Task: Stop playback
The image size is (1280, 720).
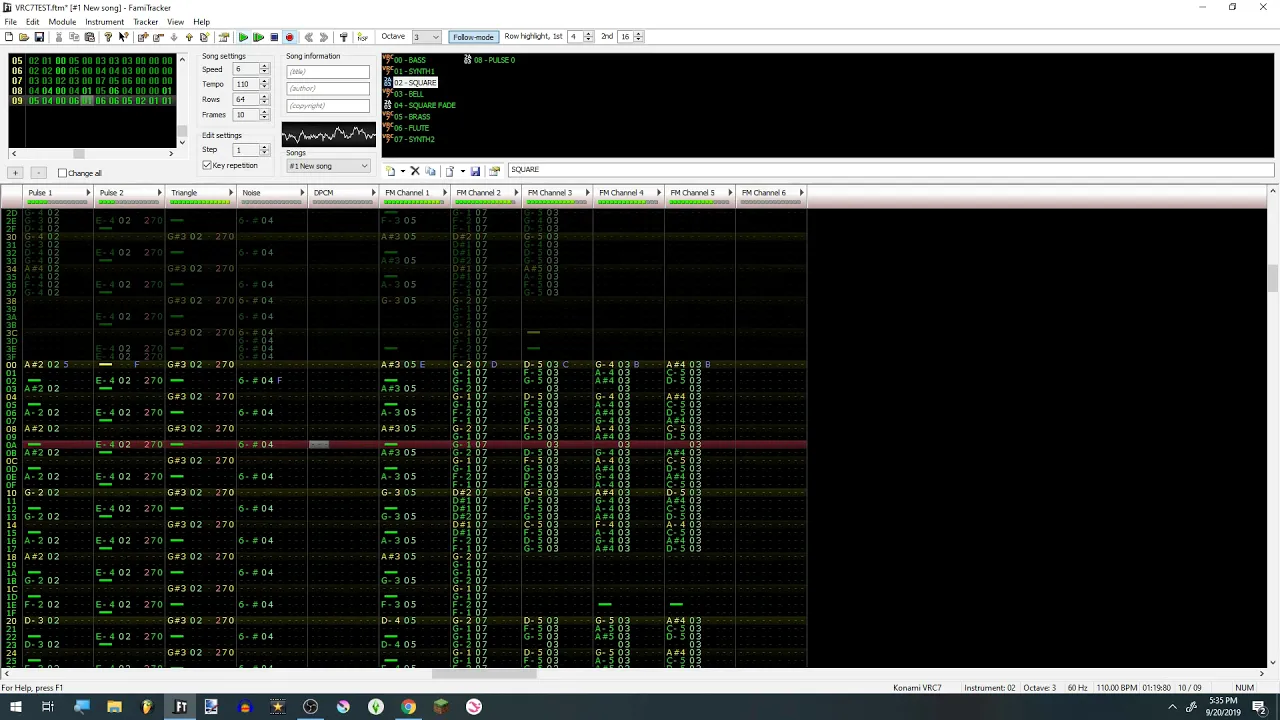Action: click(x=274, y=37)
